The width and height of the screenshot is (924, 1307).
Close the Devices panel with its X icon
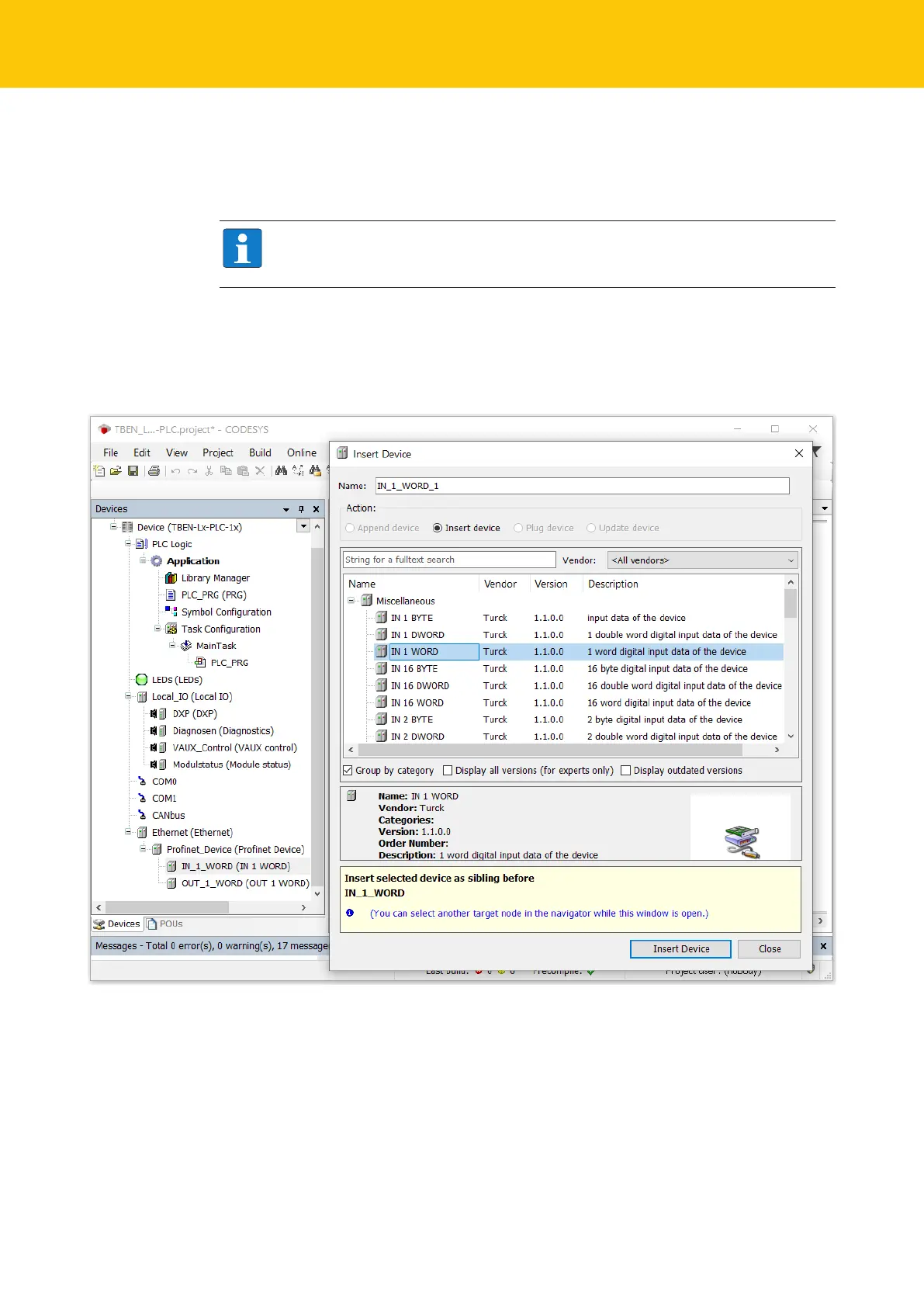[316, 509]
